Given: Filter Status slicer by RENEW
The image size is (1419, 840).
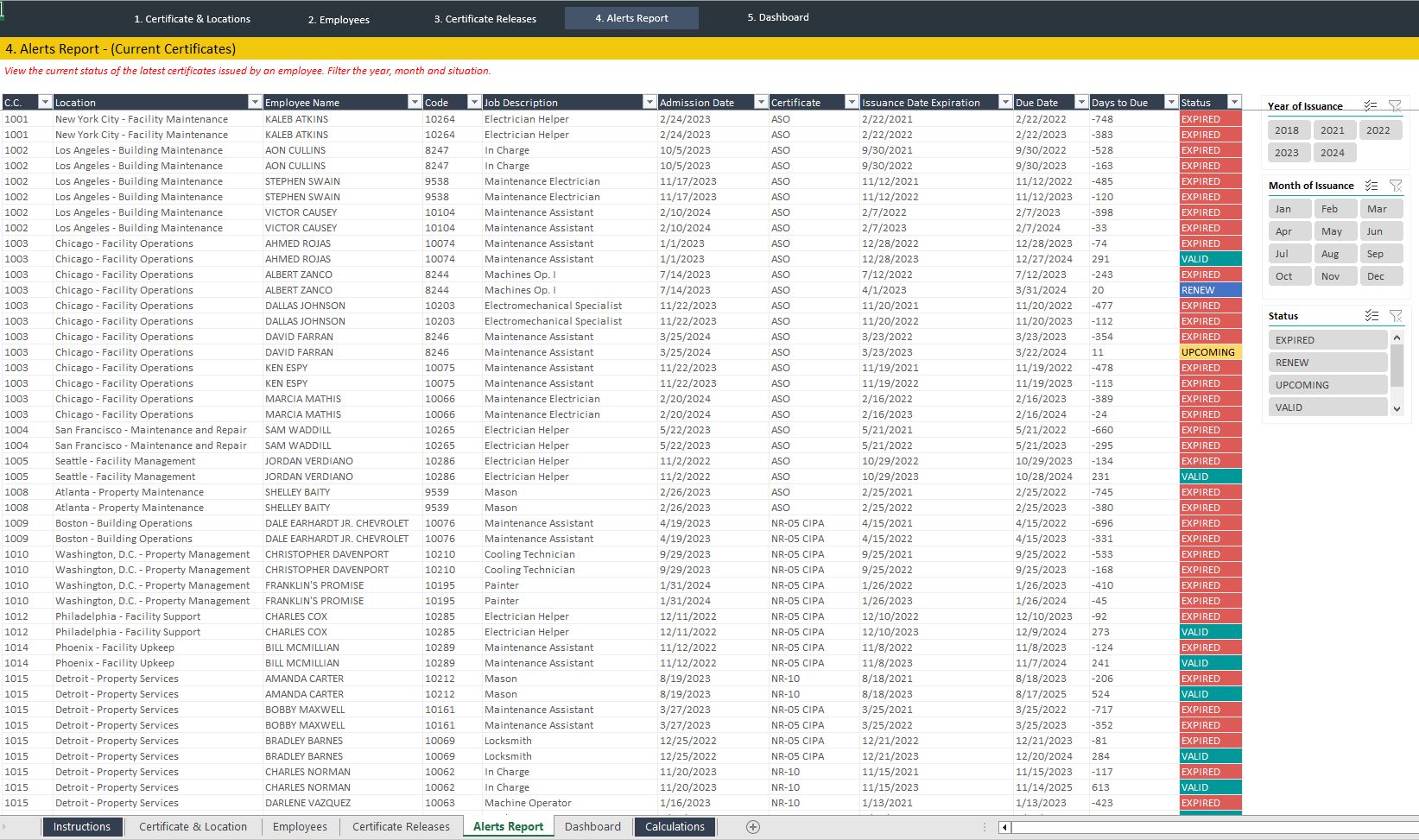Looking at the screenshot, I should pos(1328,363).
